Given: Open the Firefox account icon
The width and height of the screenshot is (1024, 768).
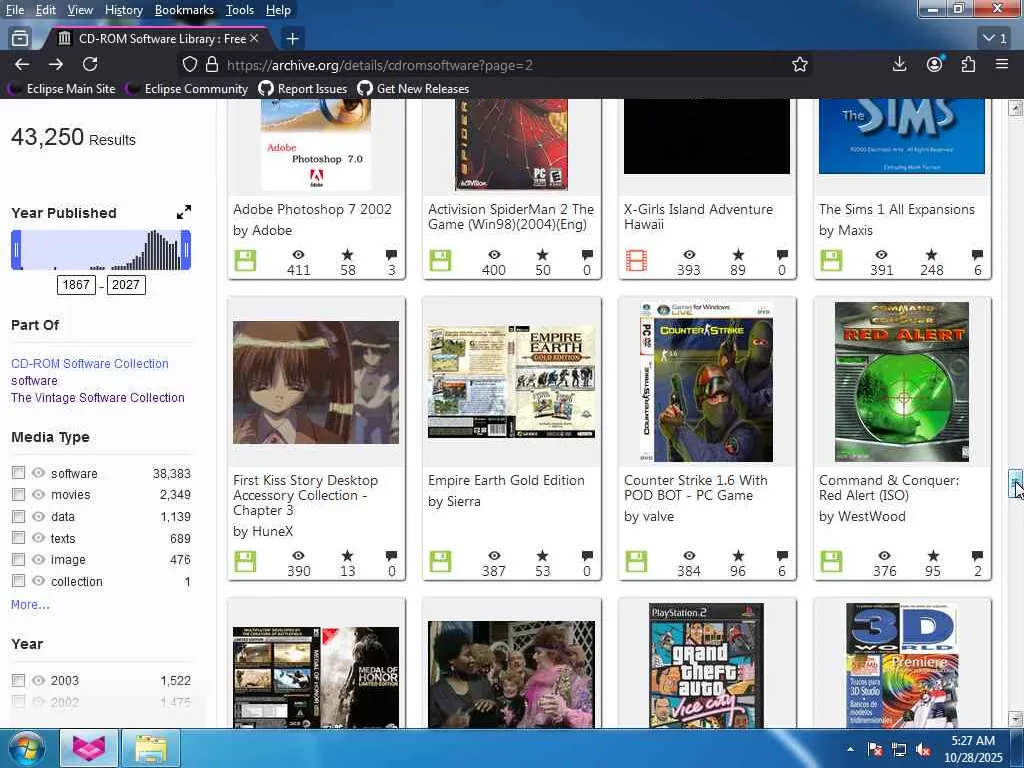Looking at the screenshot, I should 934,64.
